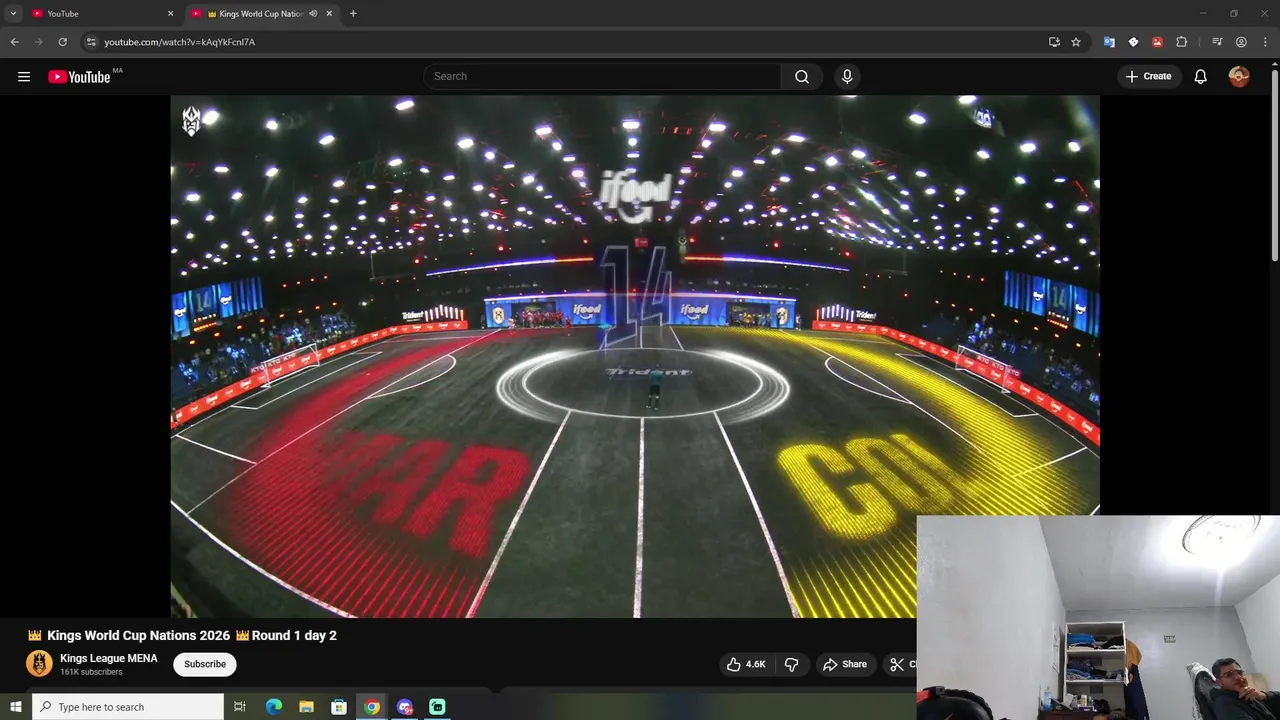Viewport: 1280px width, 720px height.
Task: Open Chrome's three-dot menu
Action: tap(1265, 42)
